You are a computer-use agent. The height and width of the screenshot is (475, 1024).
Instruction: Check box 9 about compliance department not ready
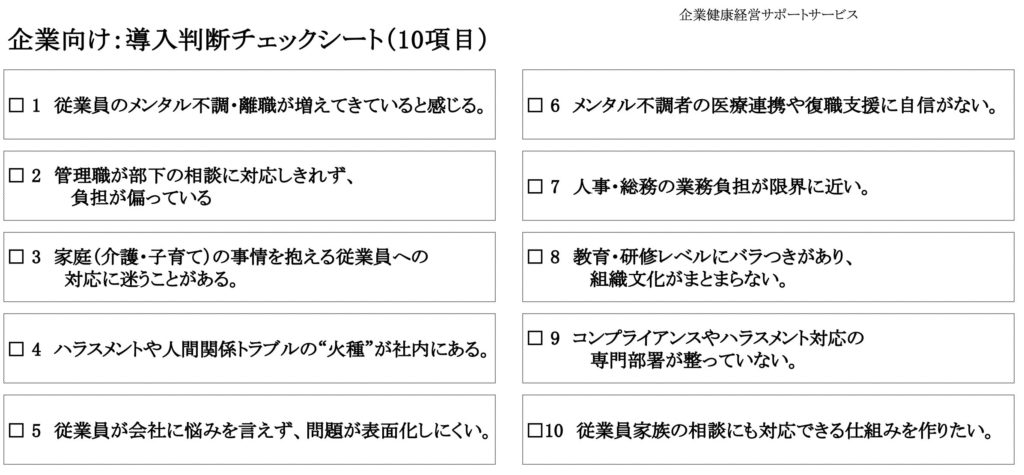point(533,340)
